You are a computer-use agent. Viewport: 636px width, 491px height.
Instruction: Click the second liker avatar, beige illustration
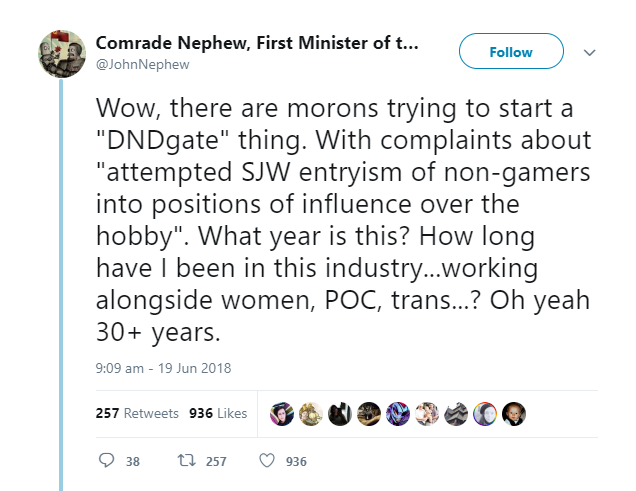click(x=312, y=413)
